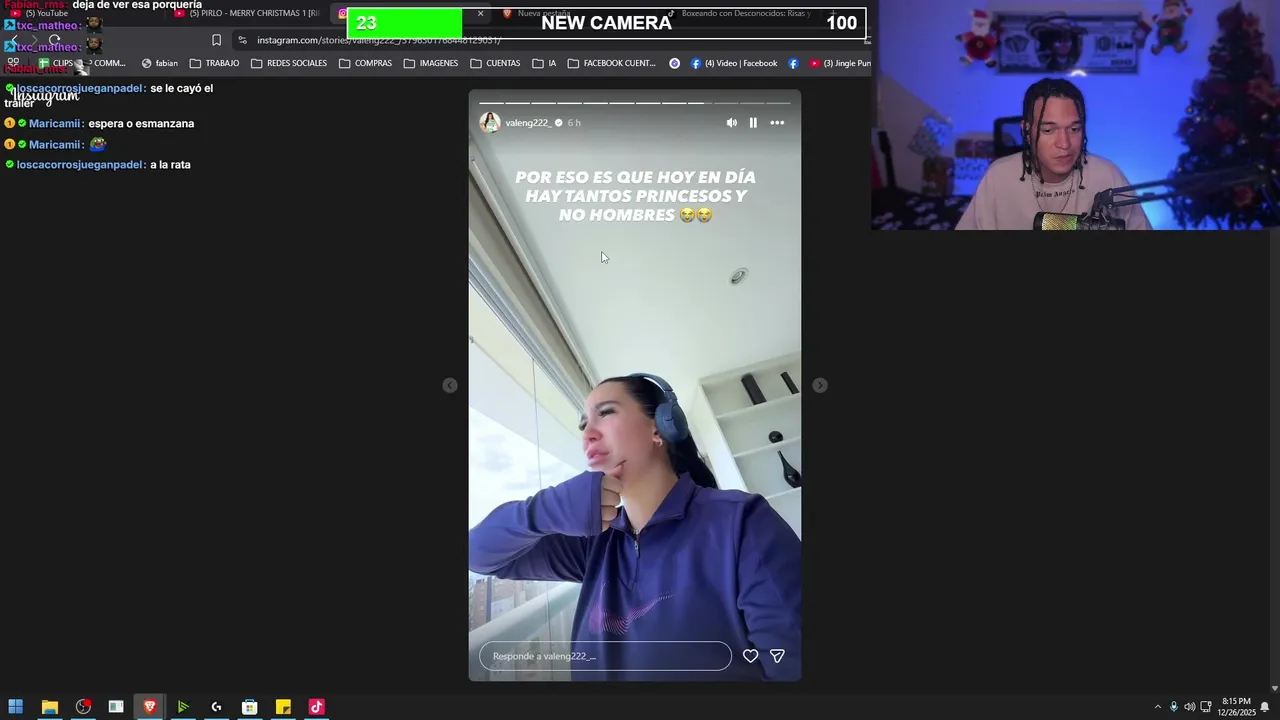Open the CUENTAS bookmarks folder
The height and width of the screenshot is (720, 1280).
495,63
